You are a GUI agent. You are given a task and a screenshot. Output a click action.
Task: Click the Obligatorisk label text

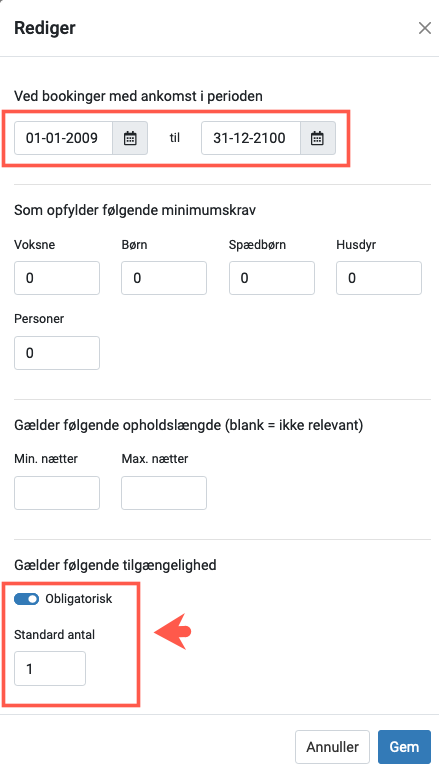click(x=79, y=599)
